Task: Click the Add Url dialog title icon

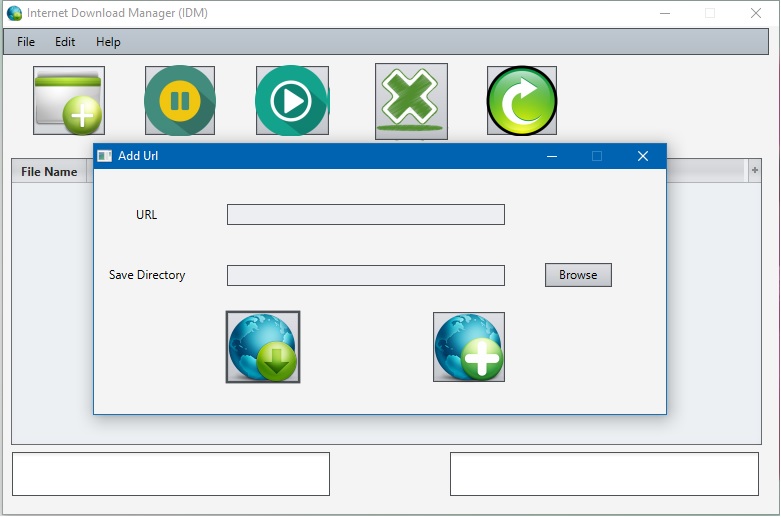Action: point(105,156)
